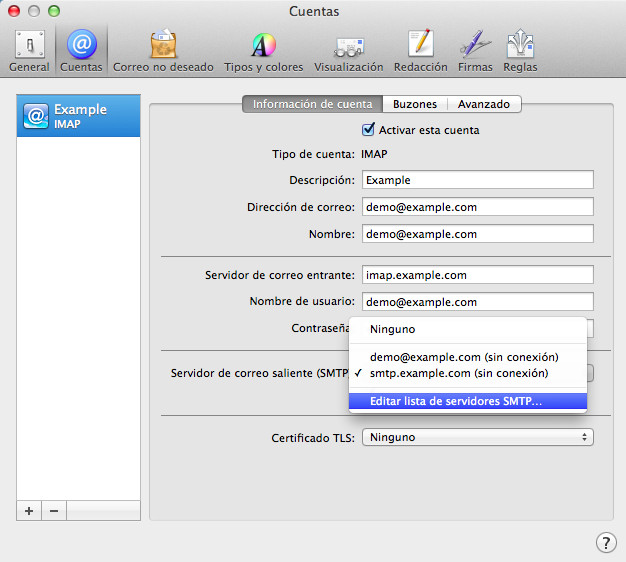Switch to the Buzones tab

(x=414, y=104)
